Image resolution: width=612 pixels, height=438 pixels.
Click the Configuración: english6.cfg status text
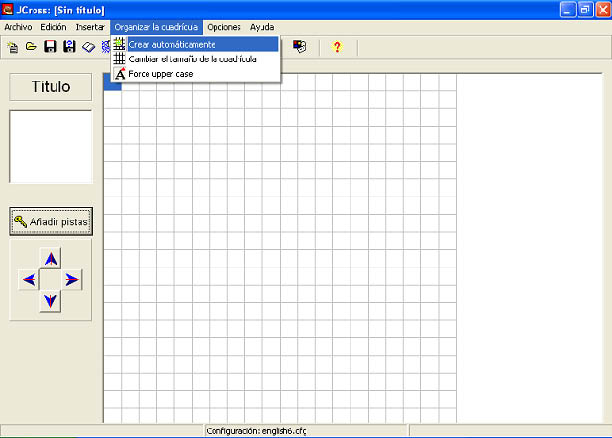tap(256, 431)
